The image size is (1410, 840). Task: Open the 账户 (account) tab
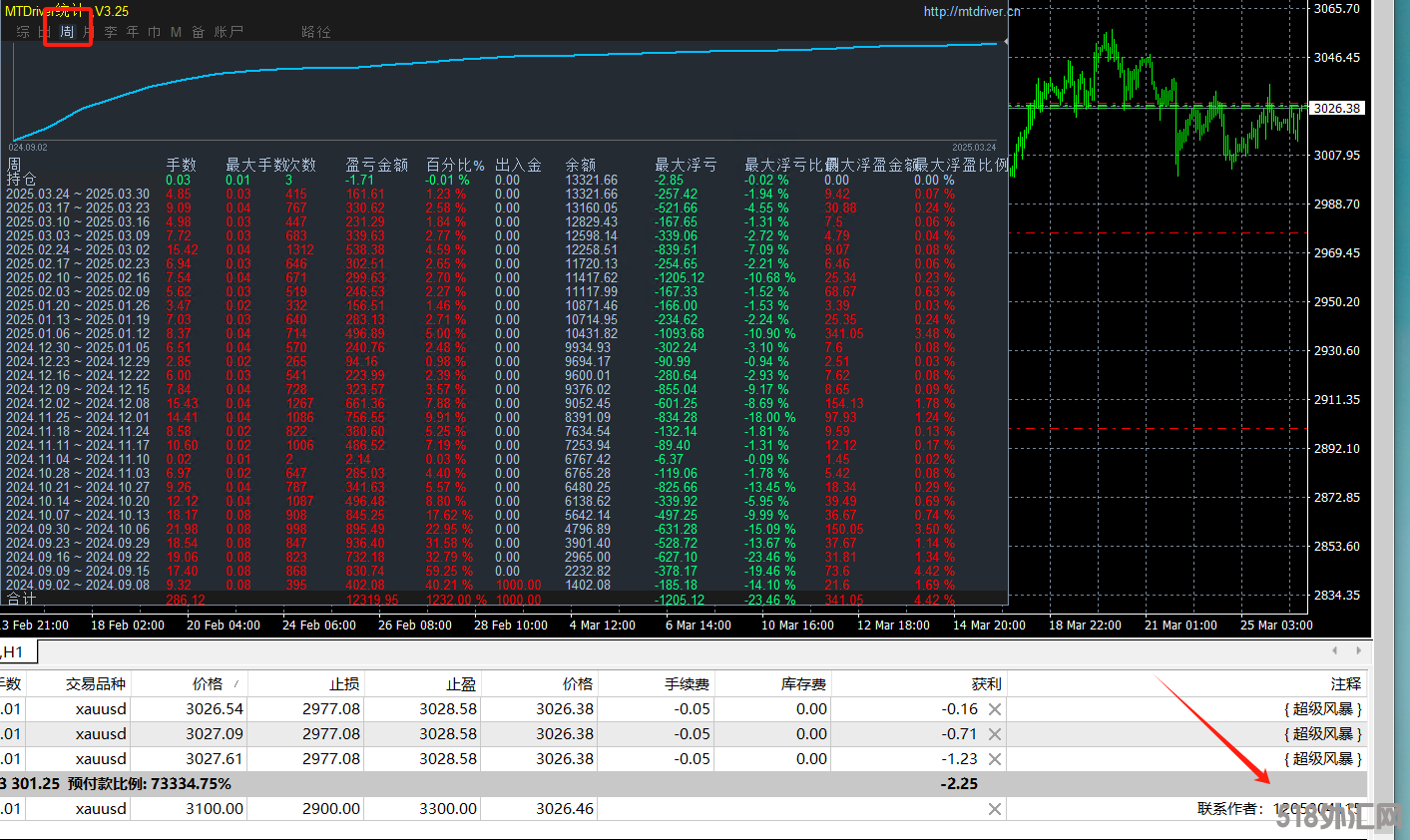pyautogui.click(x=229, y=32)
